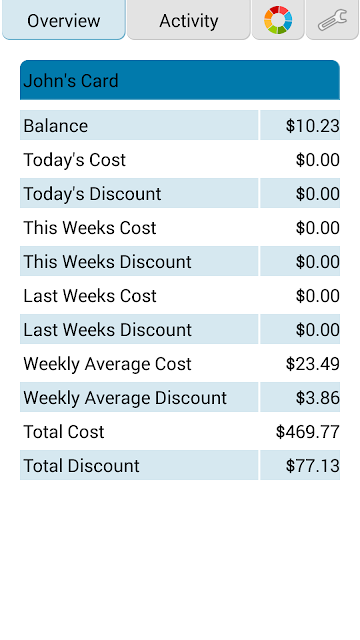The width and height of the screenshot is (360, 640).
Task: Select the Overview tab
Action: click(64, 20)
